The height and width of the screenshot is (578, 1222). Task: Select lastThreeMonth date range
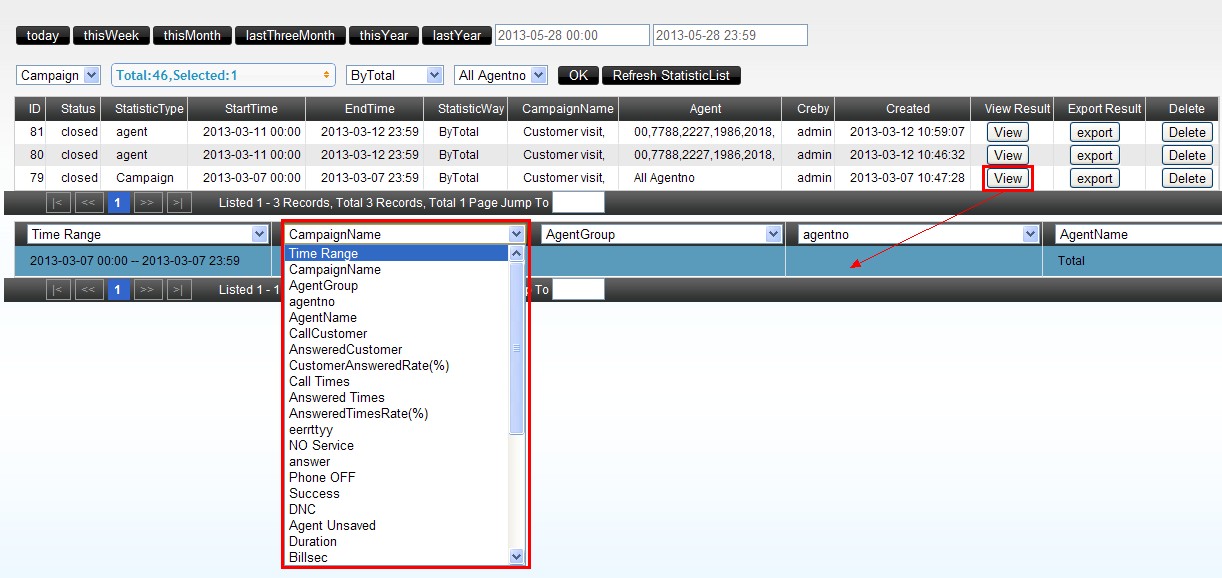290,36
